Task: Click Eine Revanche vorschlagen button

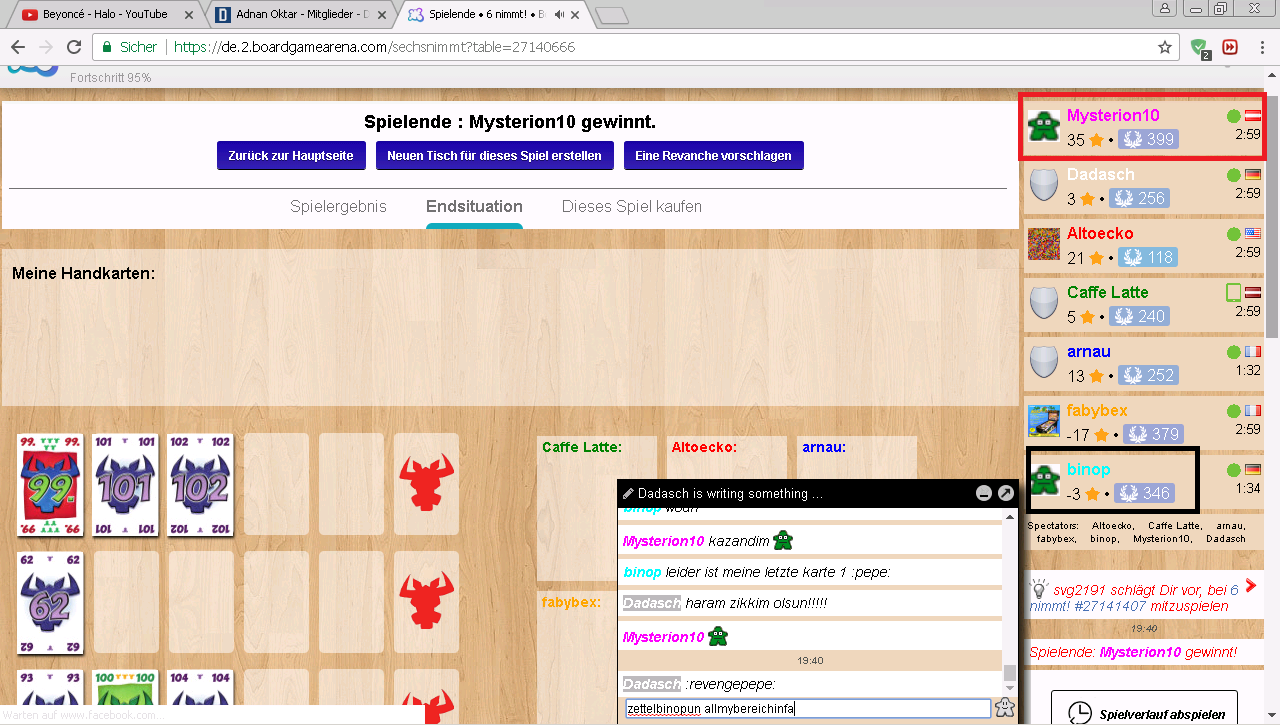Action: (x=713, y=156)
